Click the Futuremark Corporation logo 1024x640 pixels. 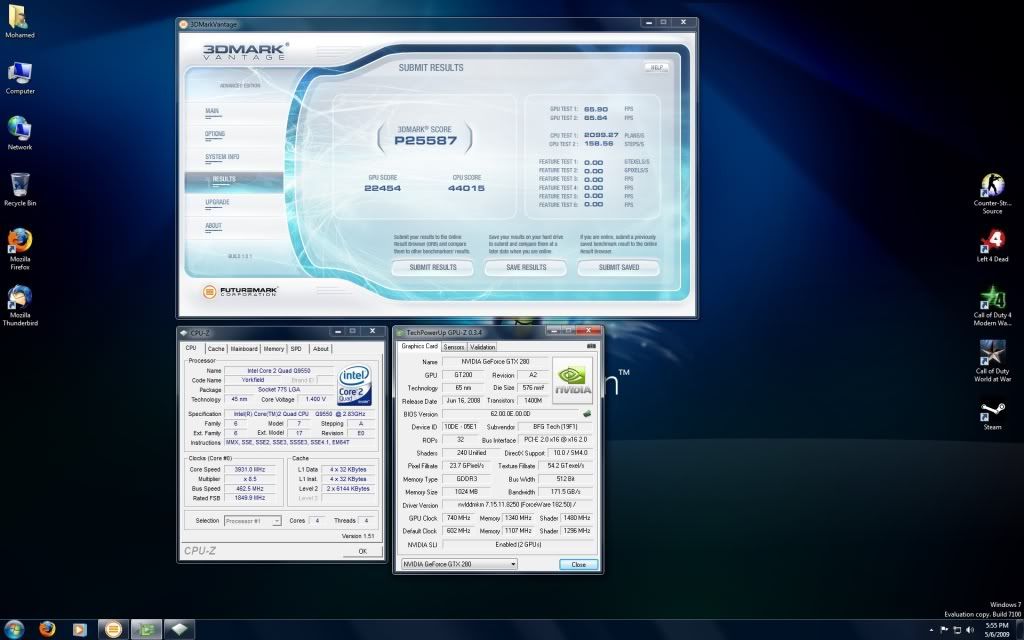coord(240,291)
